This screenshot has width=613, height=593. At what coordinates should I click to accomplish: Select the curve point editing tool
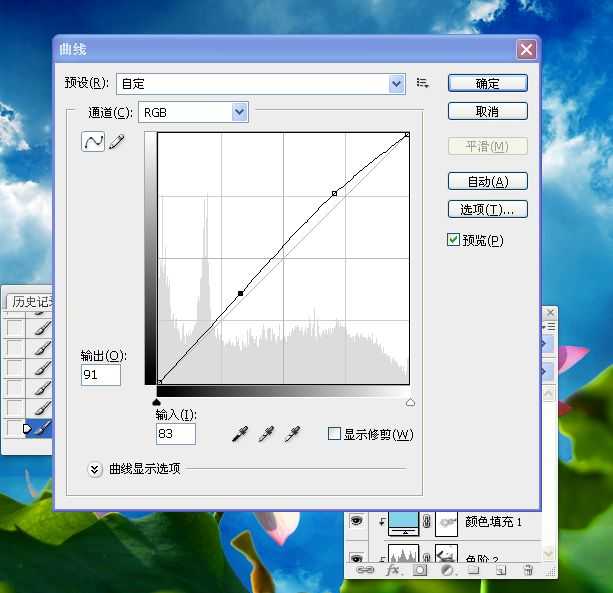point(93,142)
